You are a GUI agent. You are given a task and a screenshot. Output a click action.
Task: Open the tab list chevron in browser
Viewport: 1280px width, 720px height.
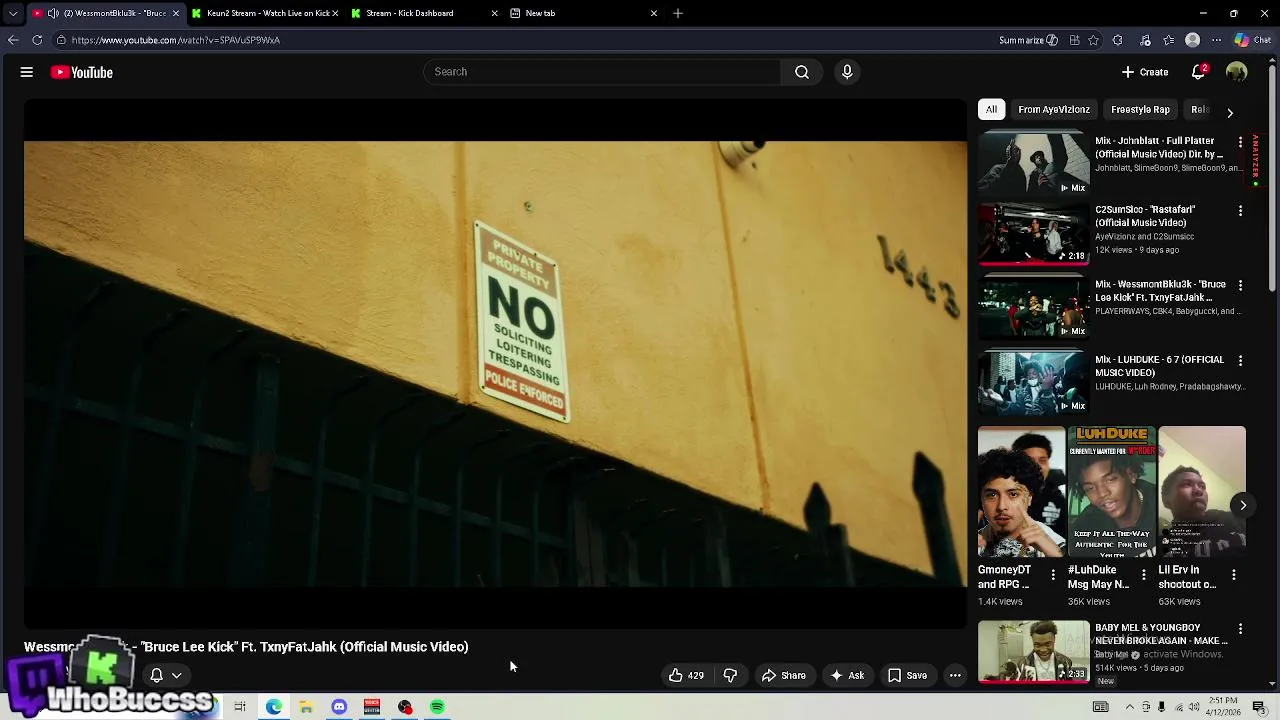(x=12, y=13)
